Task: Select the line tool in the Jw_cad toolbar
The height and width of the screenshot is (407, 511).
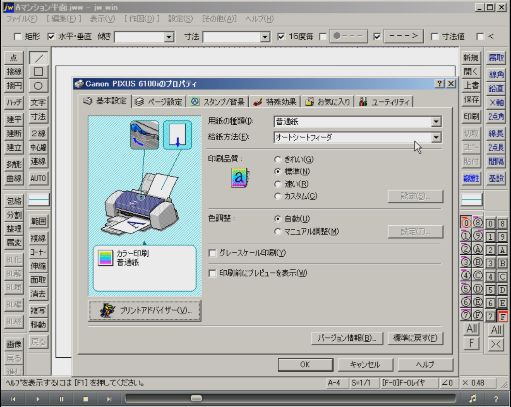Action: (38, 58)
